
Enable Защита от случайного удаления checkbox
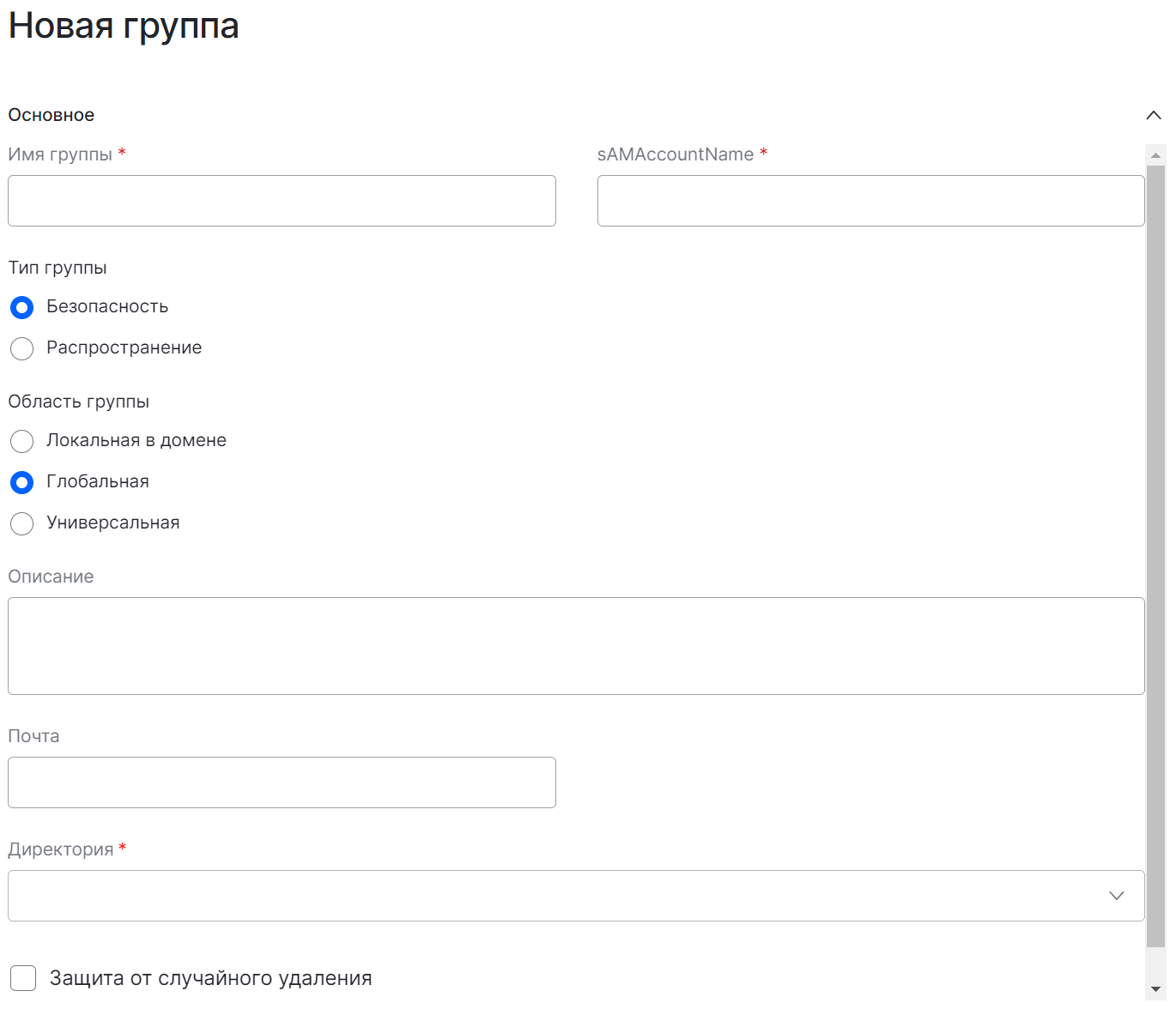point(23,978)
